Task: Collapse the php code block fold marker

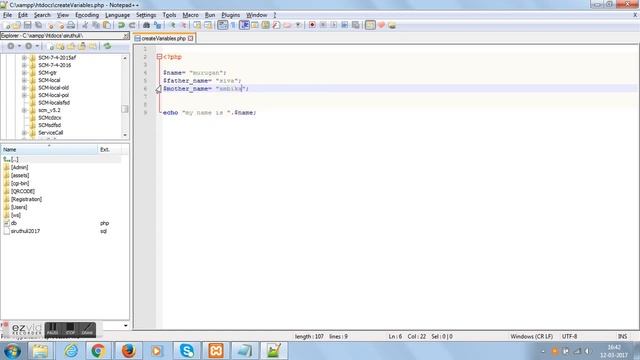Action: pos(159,57)
